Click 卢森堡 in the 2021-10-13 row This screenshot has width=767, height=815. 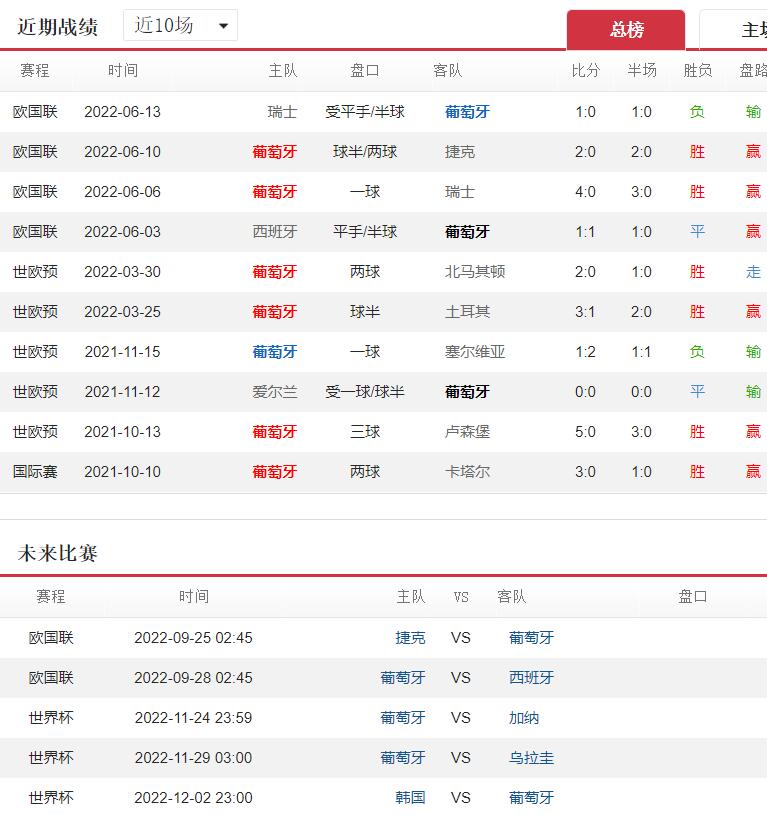click(x=467, y=432)
